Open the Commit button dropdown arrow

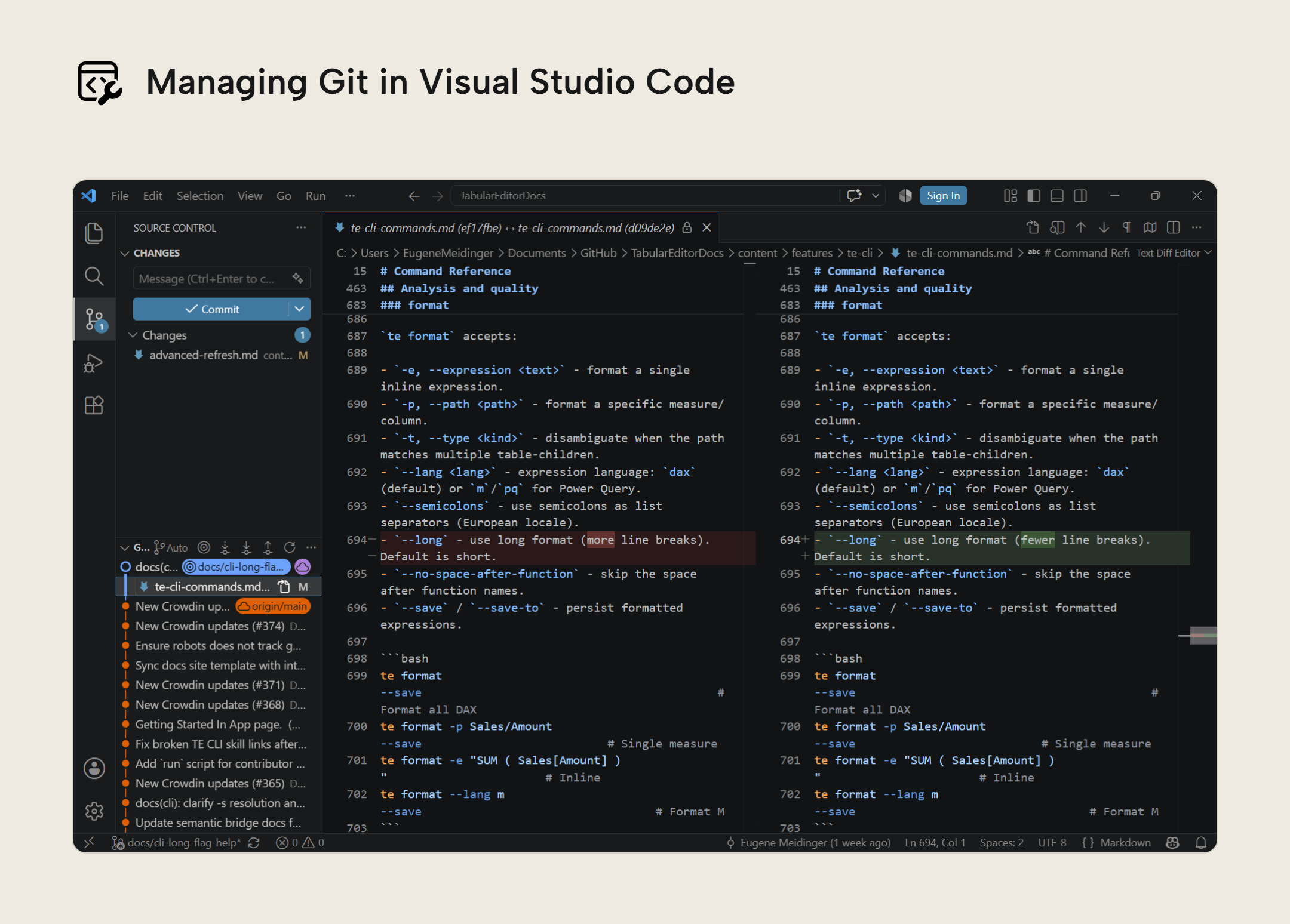[x=300, y=309]
